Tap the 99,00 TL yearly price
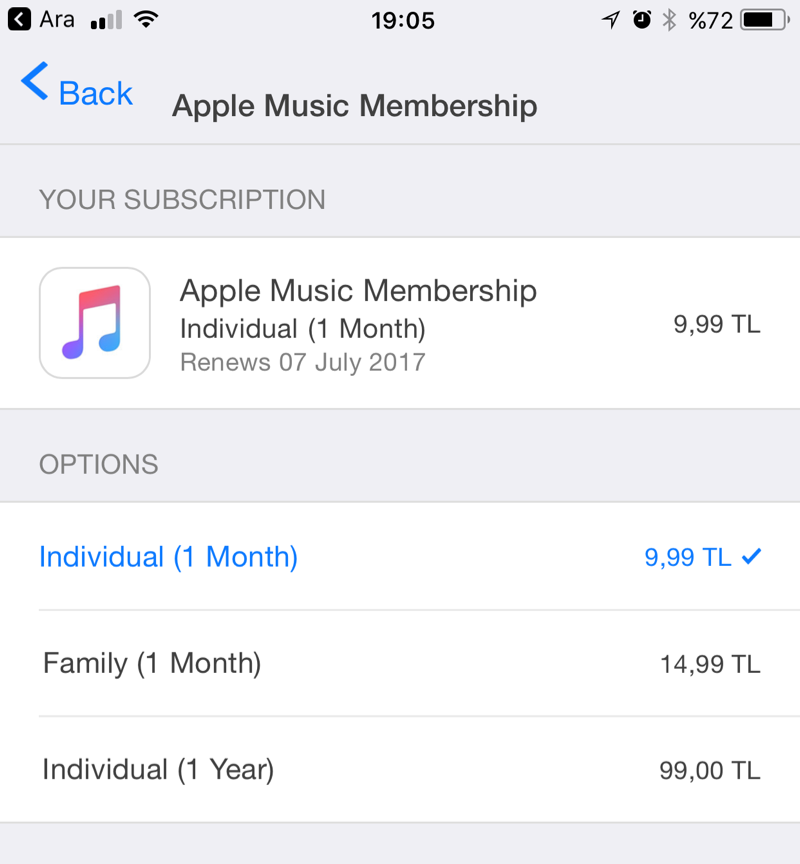Image resolution: width=800 pixels, height=864 pixels. pyautogui.click(x=710, y=770)
